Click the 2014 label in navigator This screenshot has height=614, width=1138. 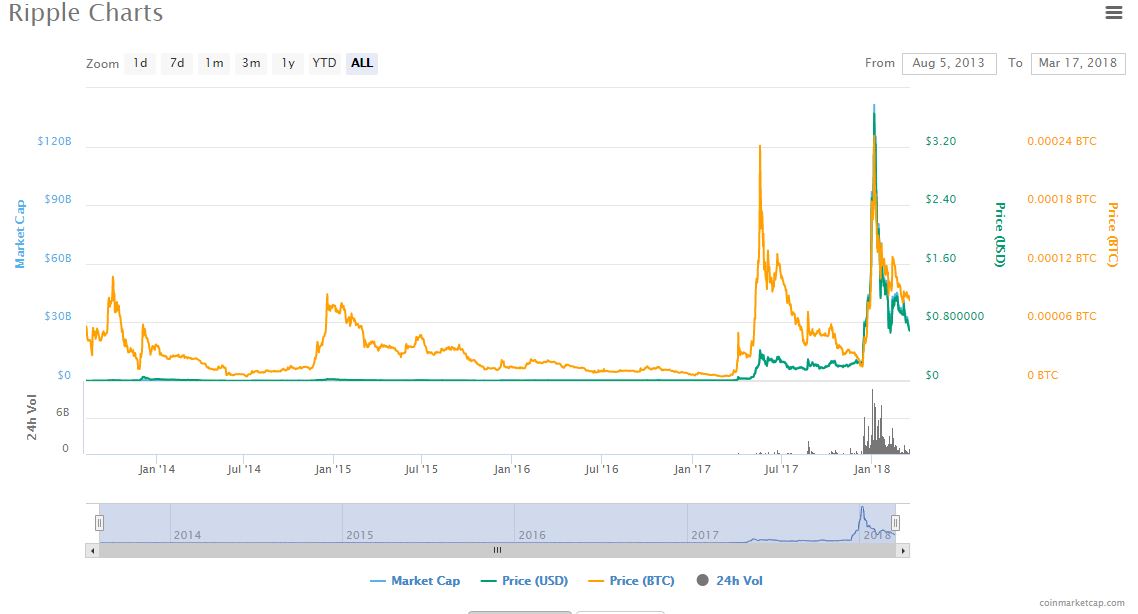point(187,535)
